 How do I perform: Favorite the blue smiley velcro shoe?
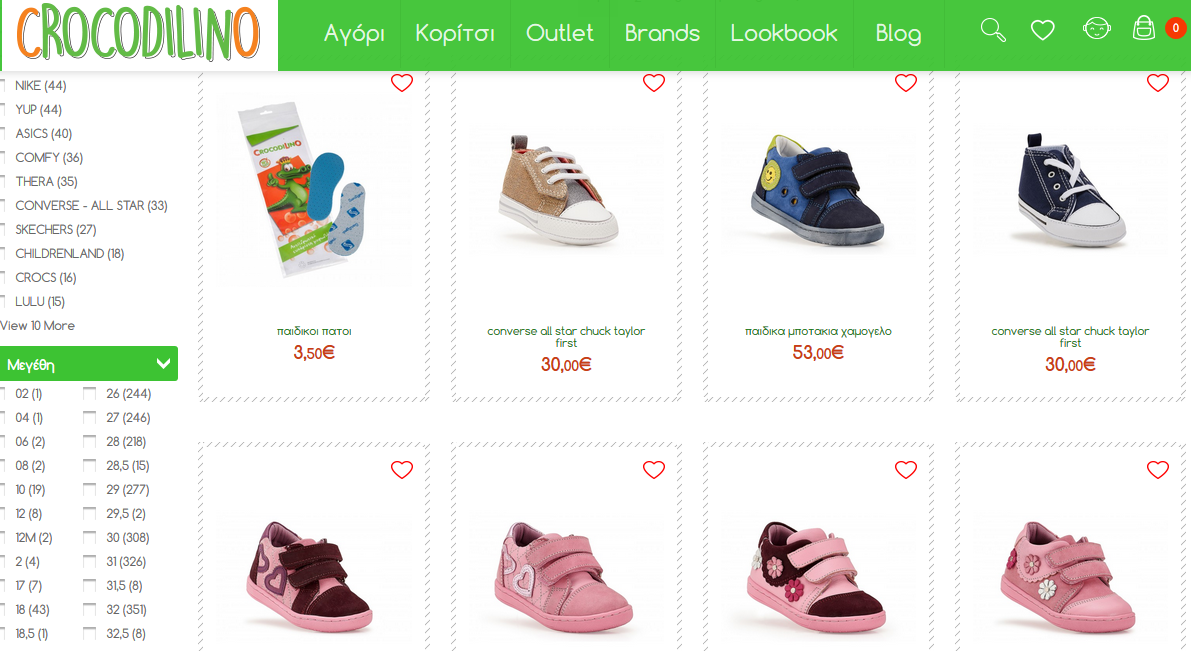coord(905,83)
